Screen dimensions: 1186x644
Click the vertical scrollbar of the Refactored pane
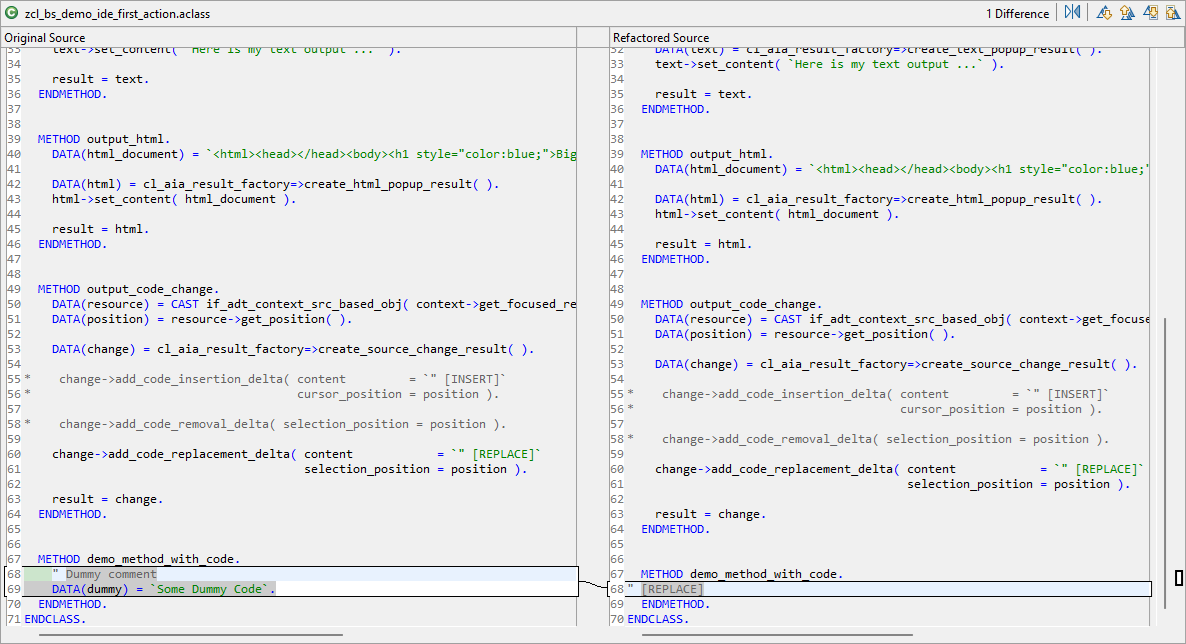(1162, 450)
